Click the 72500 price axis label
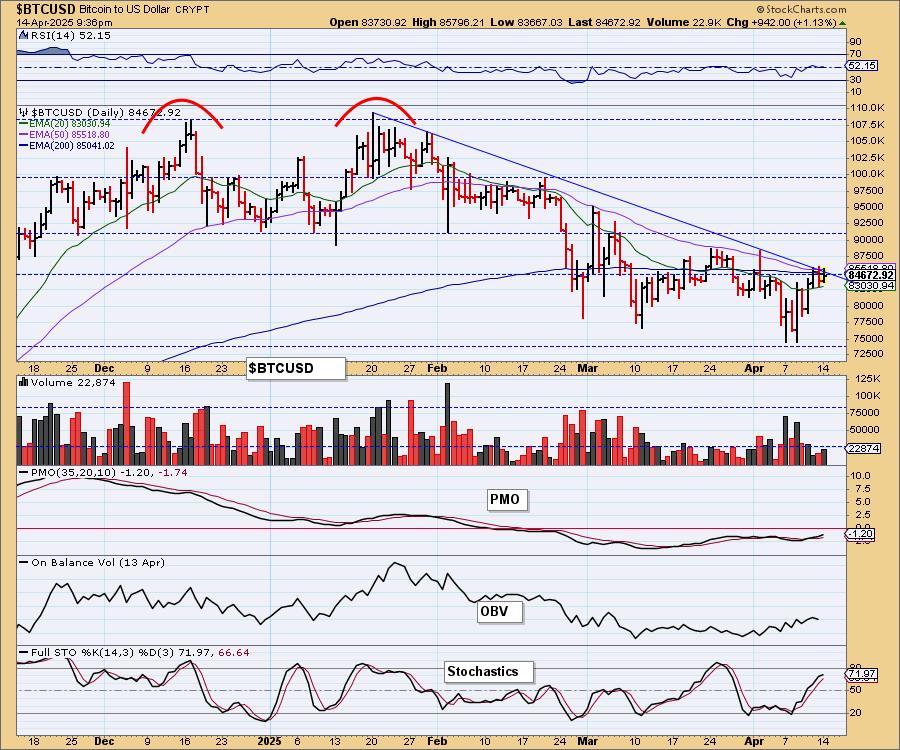900x750 pixels. tap(866, 353)
